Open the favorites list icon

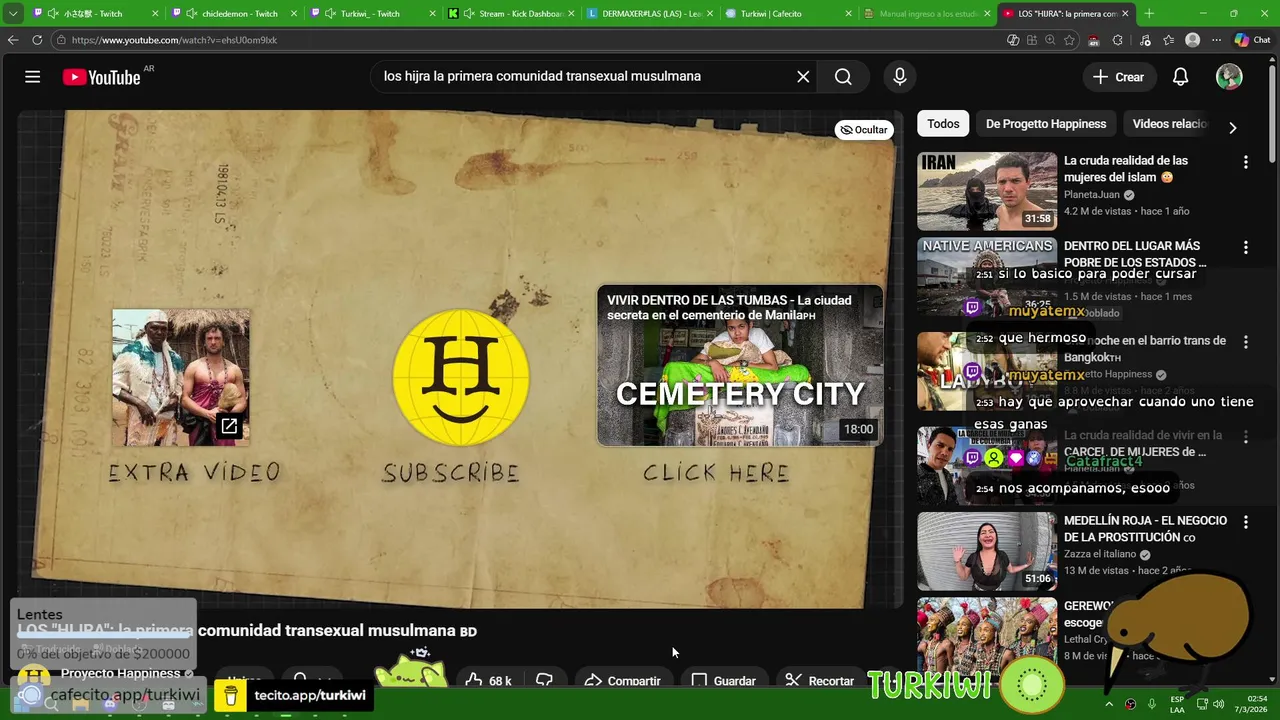click(1168, 40)
